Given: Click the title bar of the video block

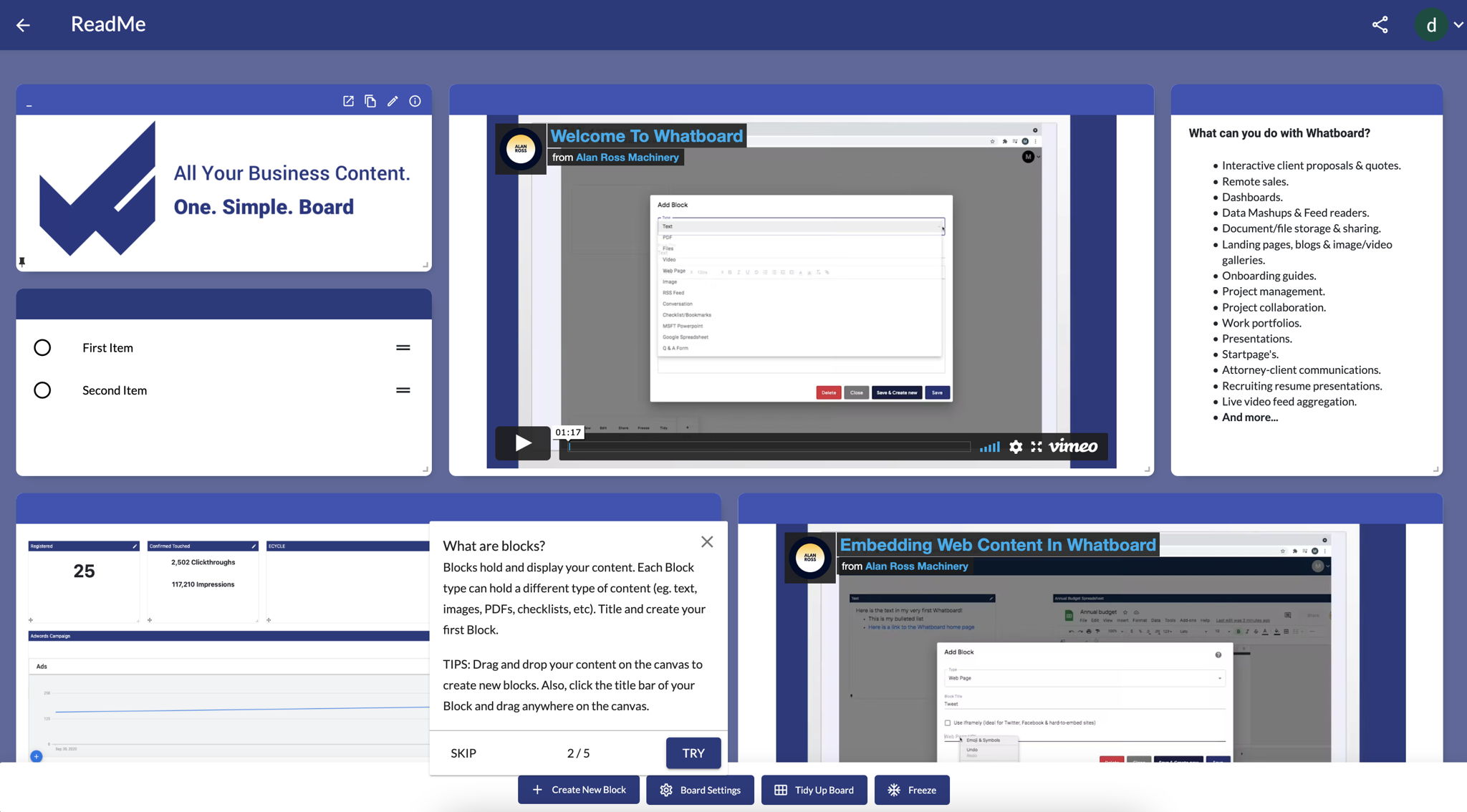Looking at the screenshot, I should click(801, 100).
